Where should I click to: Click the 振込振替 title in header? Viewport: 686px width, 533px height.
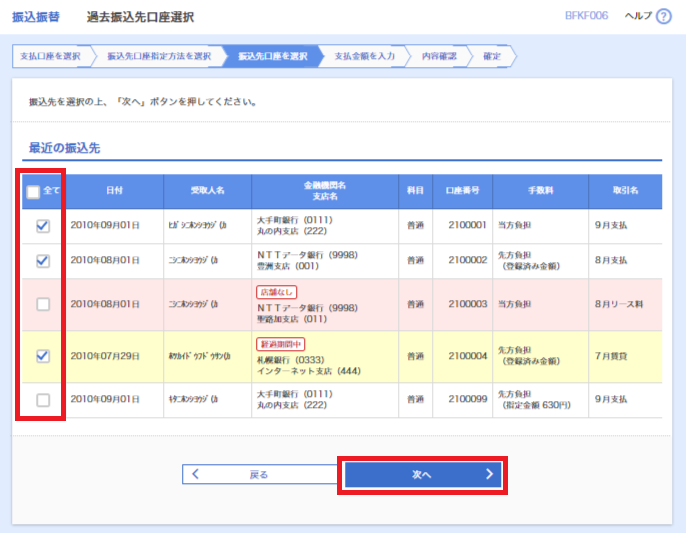pos(35,17)
